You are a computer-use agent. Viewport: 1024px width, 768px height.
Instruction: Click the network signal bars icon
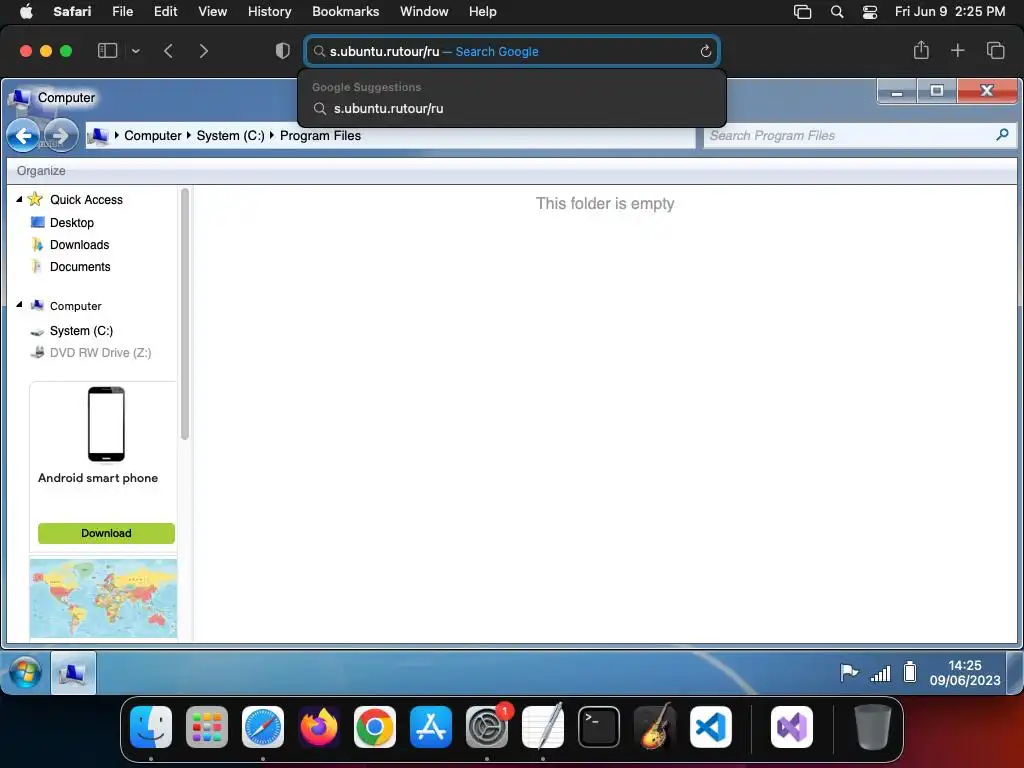tap(880, 673)
